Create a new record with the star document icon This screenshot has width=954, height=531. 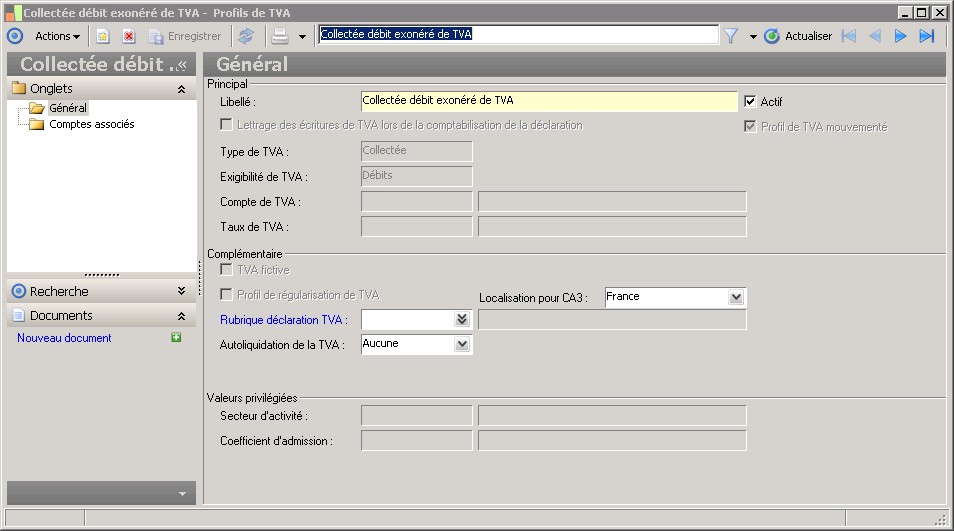(103, 36)
